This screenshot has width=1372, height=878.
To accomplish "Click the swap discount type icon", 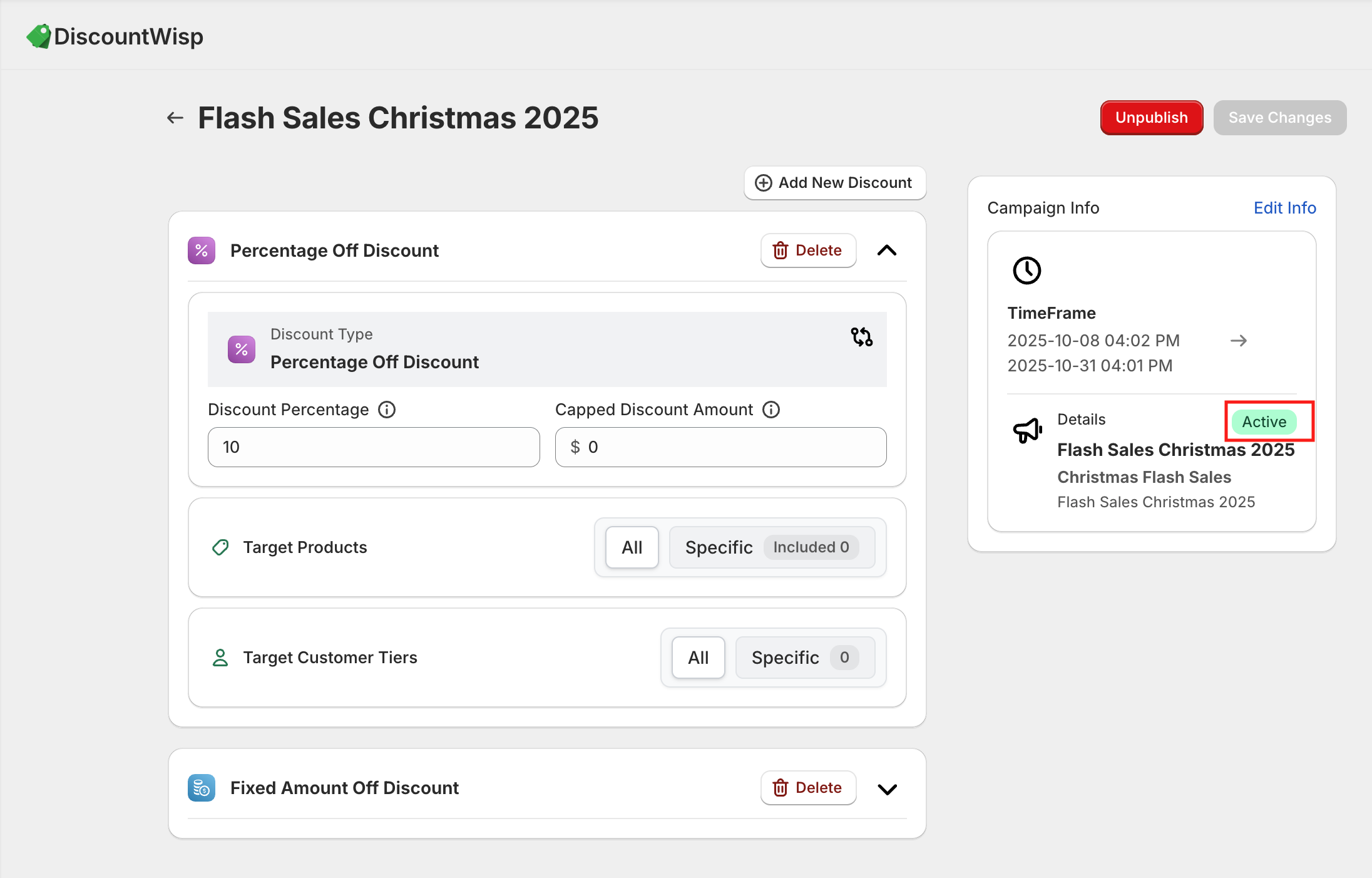I will click(861, 337).
